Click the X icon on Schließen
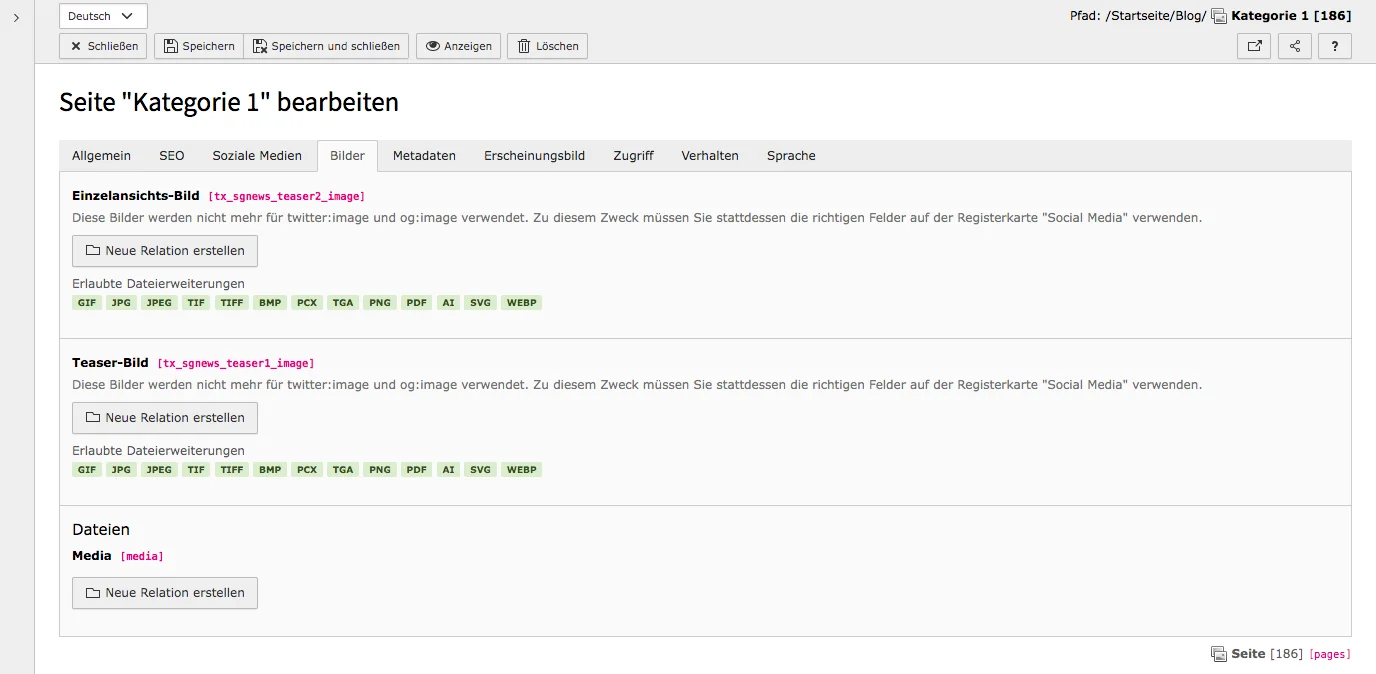Screen dimensions: 1376x674 click(78, 45)
